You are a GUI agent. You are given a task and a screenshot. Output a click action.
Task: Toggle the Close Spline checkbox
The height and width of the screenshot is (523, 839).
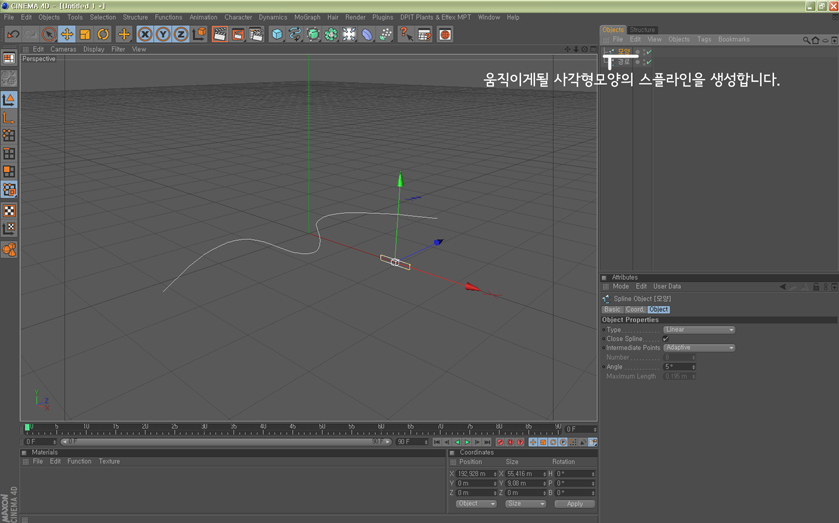pos(666,339)
